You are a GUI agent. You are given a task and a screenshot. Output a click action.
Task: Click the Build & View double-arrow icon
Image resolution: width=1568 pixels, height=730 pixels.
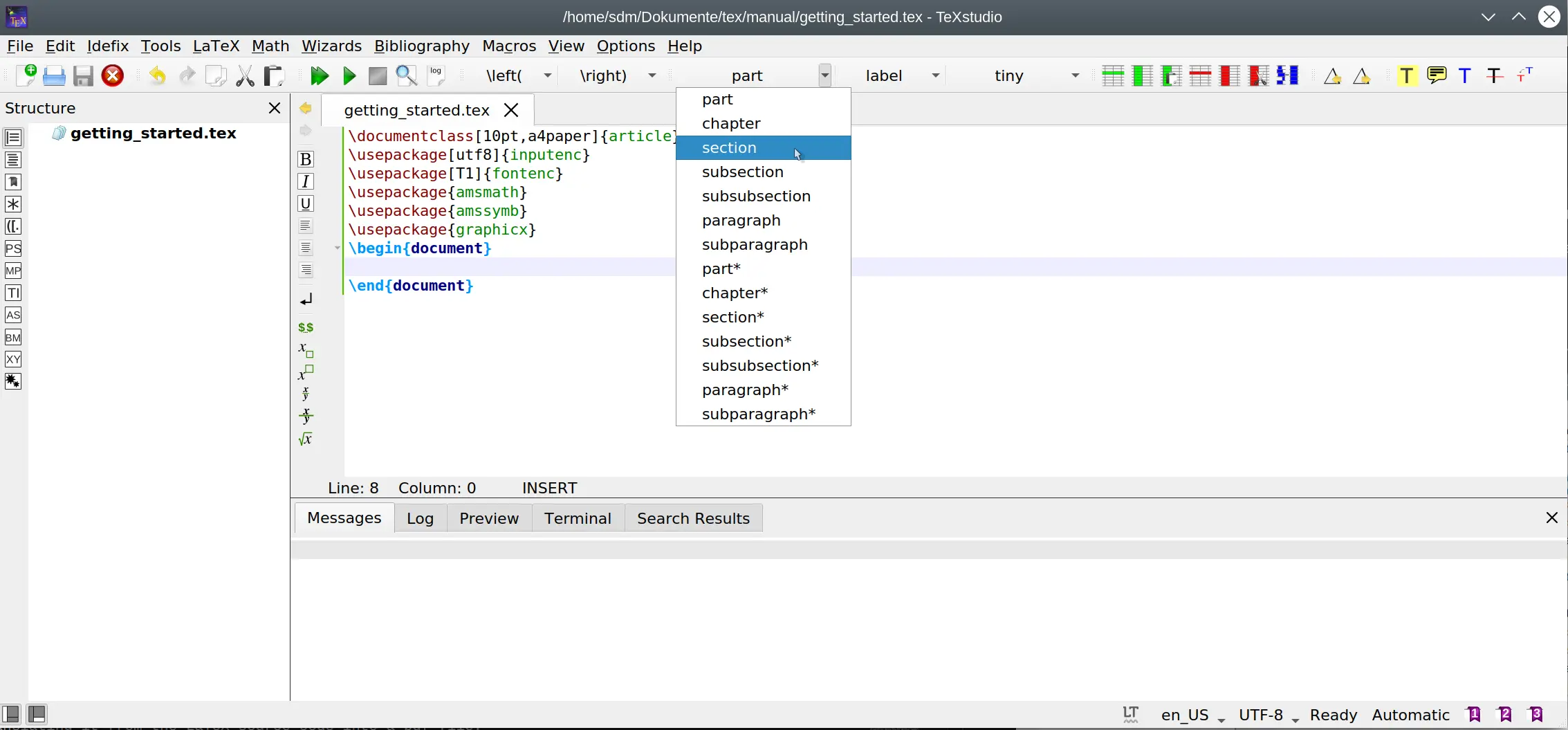coord(319,75)
